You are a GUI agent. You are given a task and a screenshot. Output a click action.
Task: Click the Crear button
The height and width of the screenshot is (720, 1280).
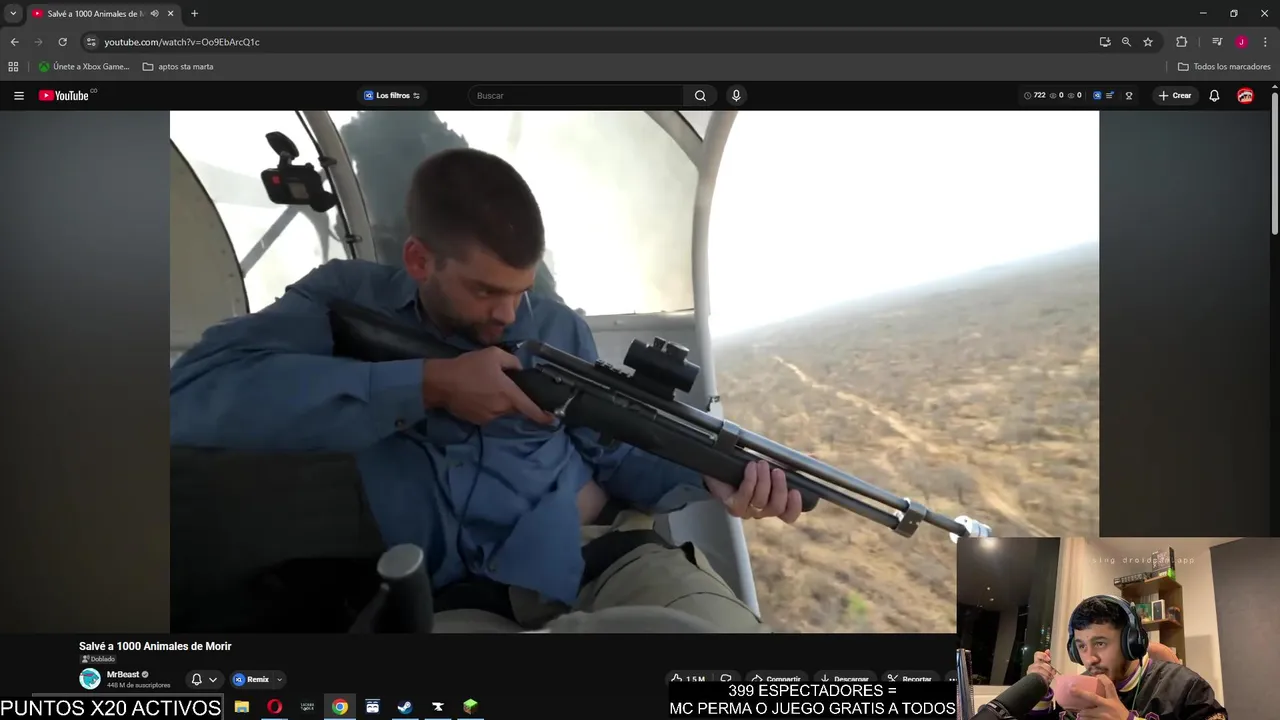pyautogui.click(x=1175, y=96)
